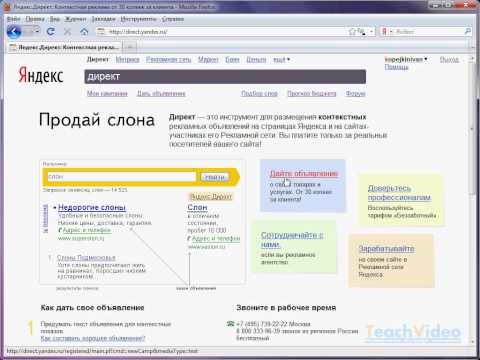Click Зарабатывайте link in orange card
The height and width of the screenshot is (360, 480).
click(386, 249)
